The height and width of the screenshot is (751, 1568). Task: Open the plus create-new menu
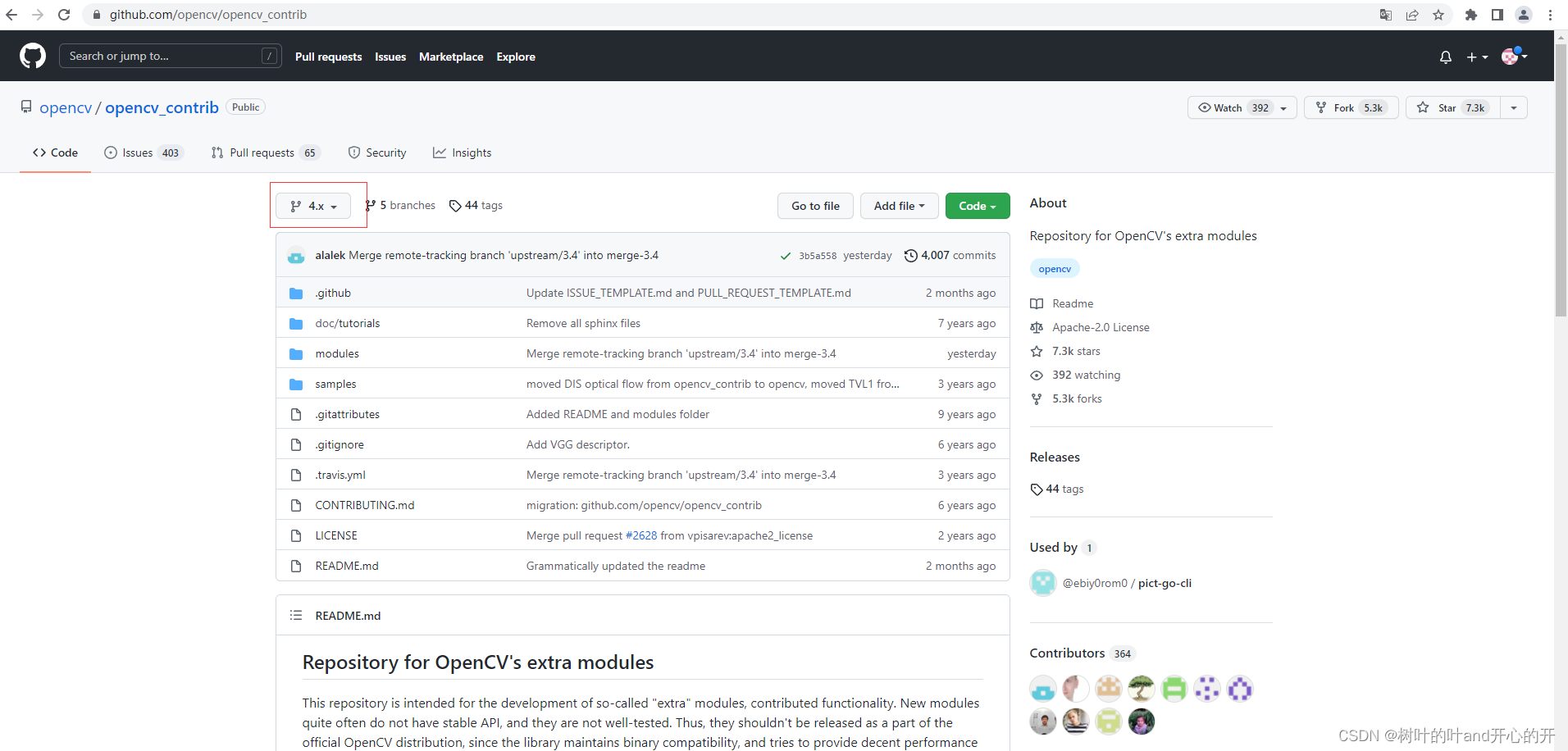point(1477,57)
